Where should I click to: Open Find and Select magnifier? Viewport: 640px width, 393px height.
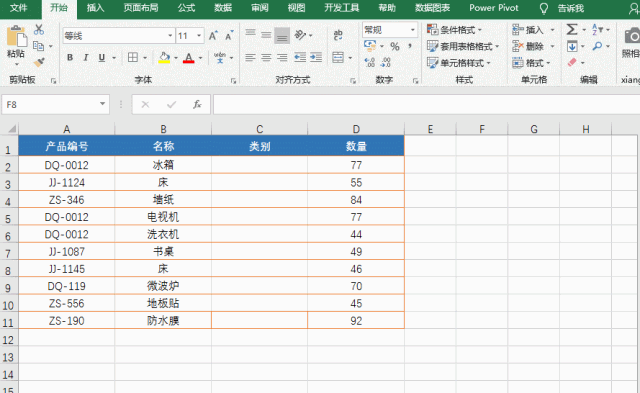[x=597, y=46]
